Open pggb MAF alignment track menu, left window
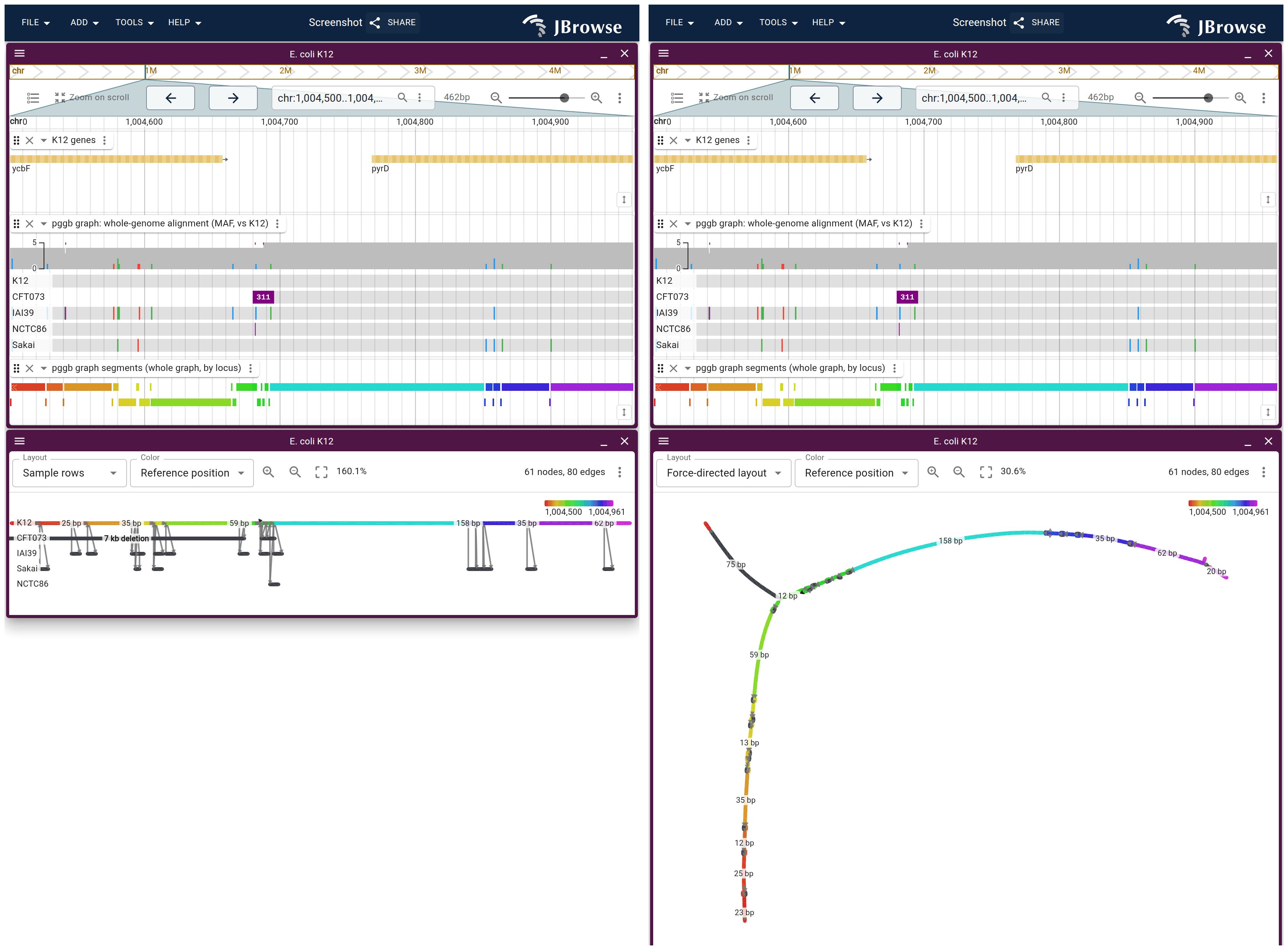 pyautogui.click(x=277, y=224)
